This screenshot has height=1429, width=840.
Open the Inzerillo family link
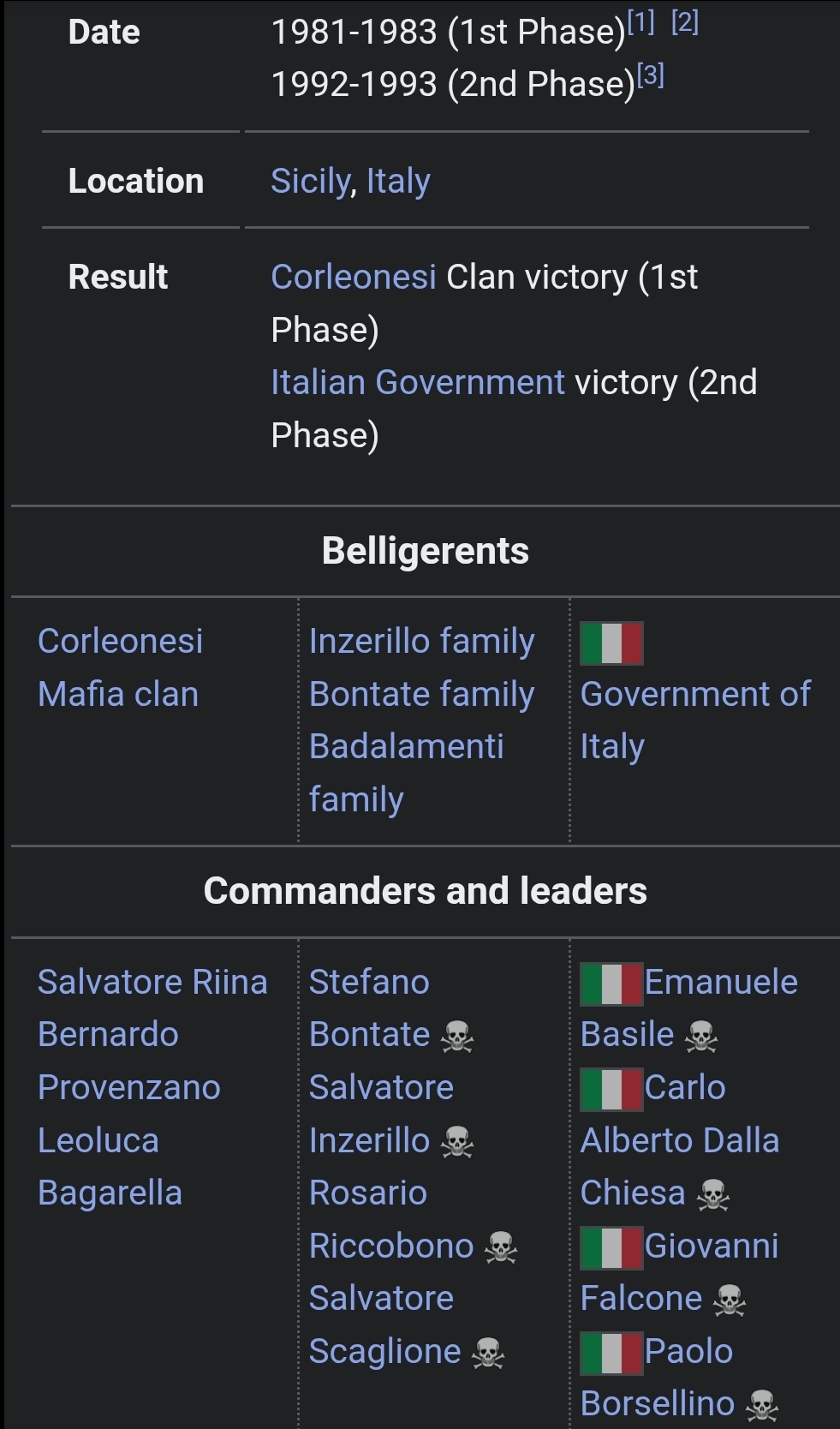(x=421, y=641)
